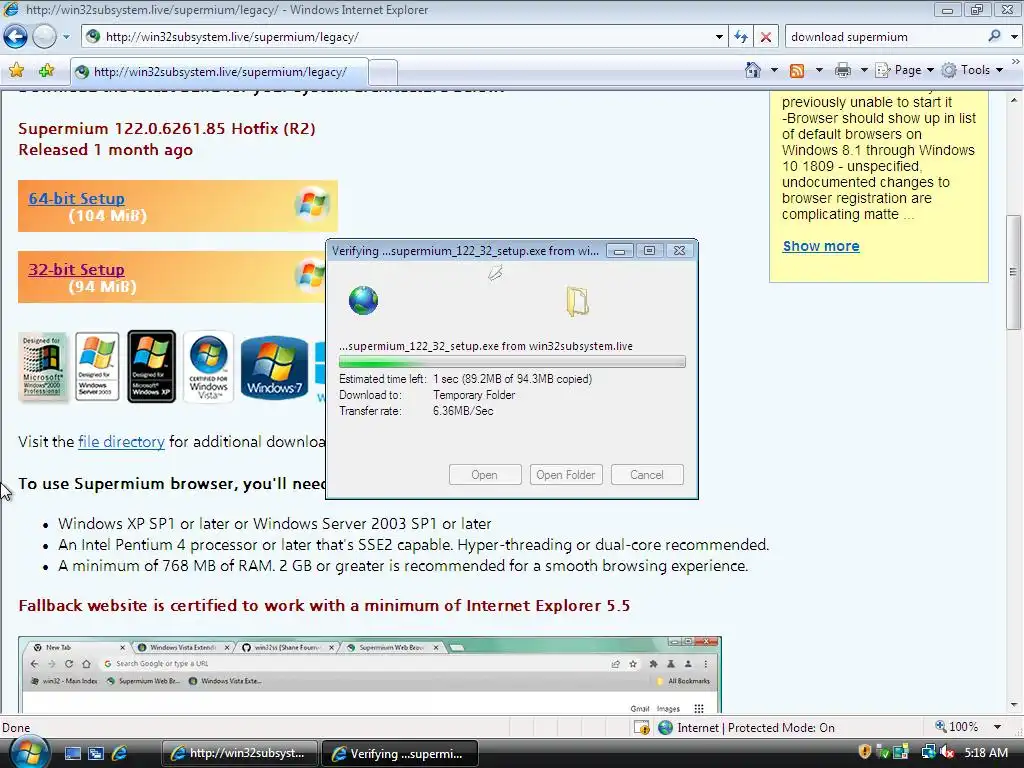The width and height of the screenshot is (1024, 768).
Task: Expand the Feeds dropdown arrow
Action: [x=819, y=70]
